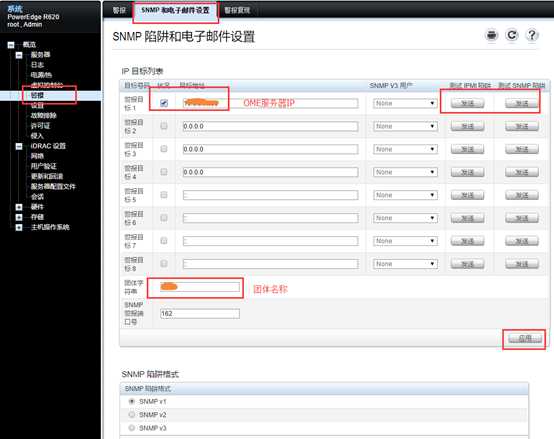Select the SNMP 和电子邮件设置 tab
The height and width of the screenshot is (439, 554).
[175, 10]
